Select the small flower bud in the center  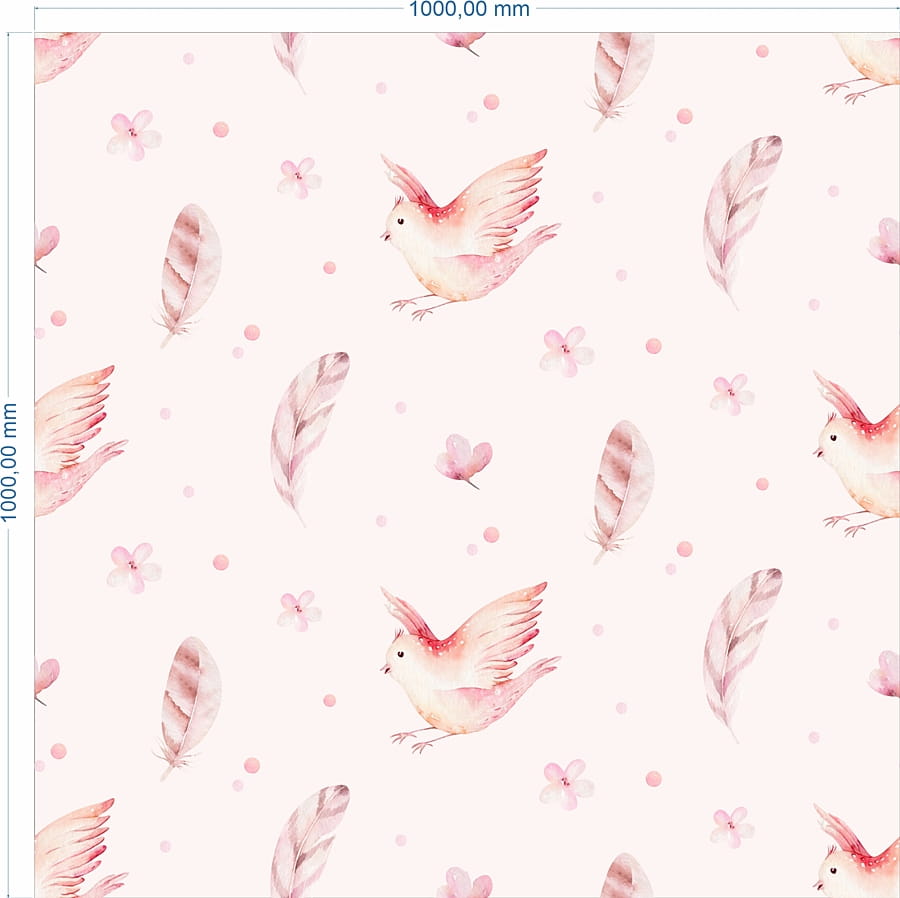tap(464, 461)
